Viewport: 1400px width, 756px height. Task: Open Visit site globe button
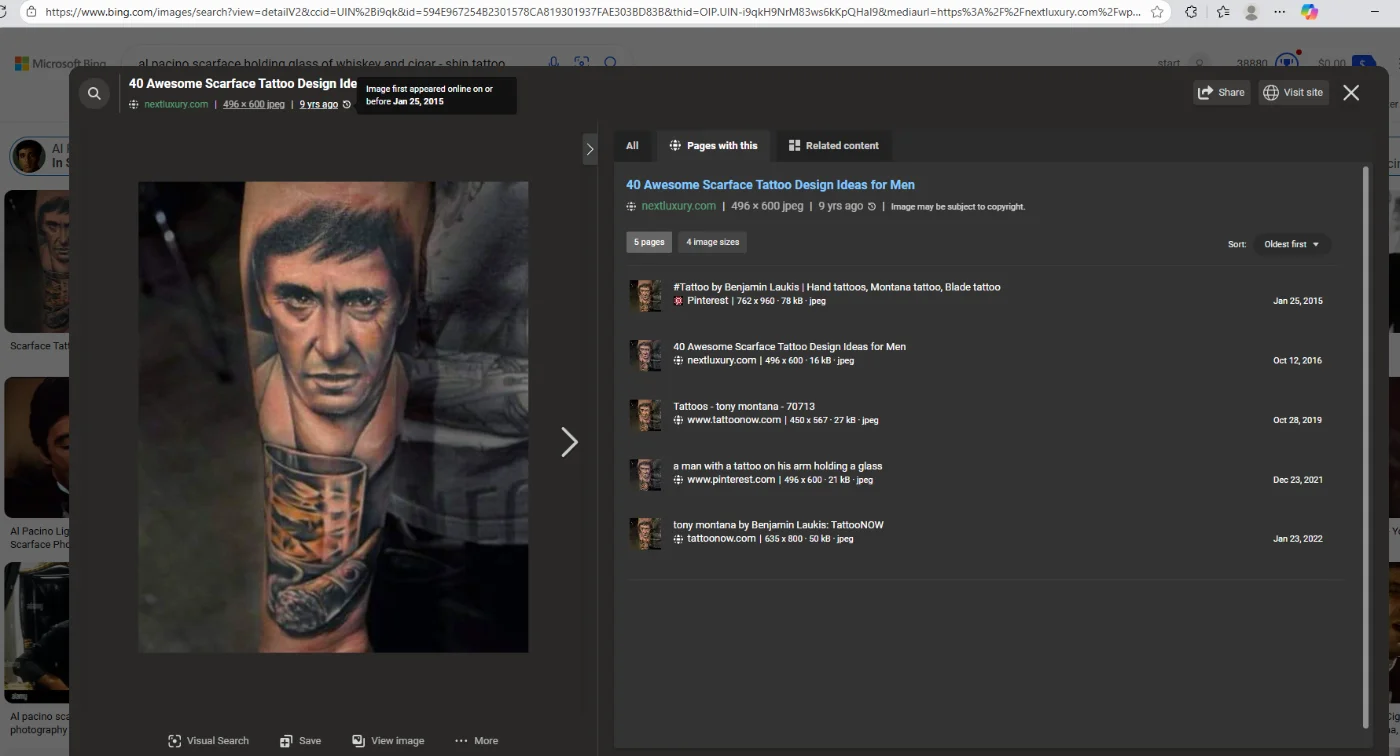click(1293, 92)
